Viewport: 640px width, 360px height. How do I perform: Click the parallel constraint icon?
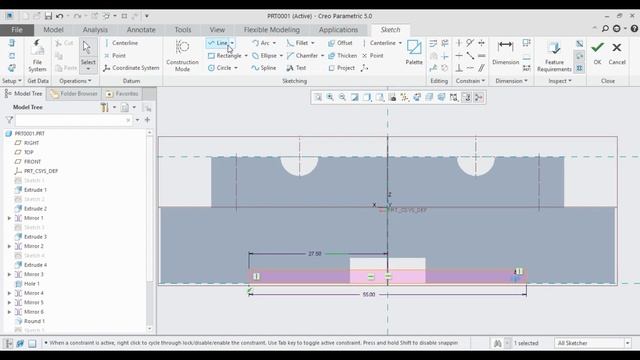(x=482, y=68)
